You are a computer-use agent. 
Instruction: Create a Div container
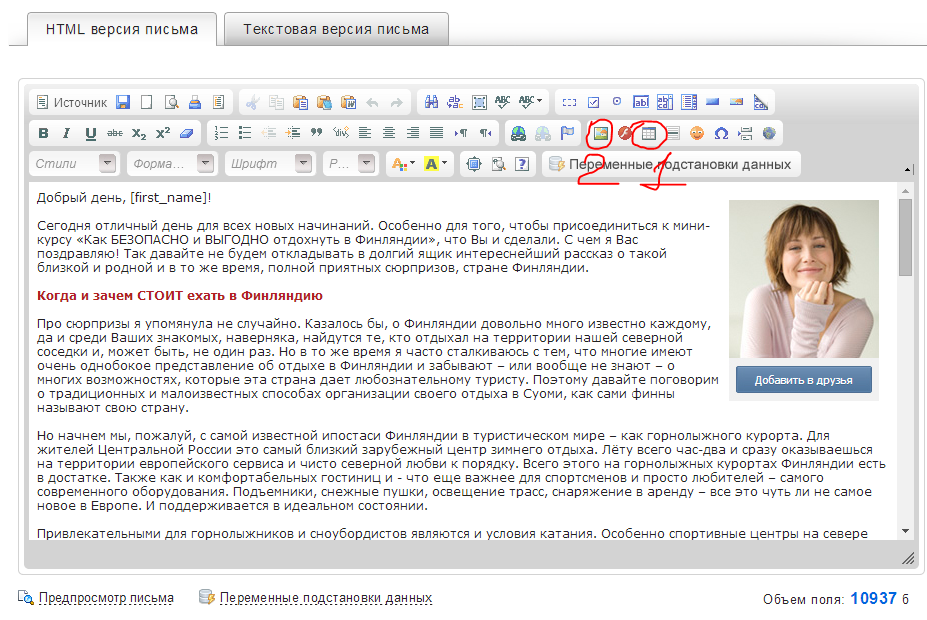[341, 133]
